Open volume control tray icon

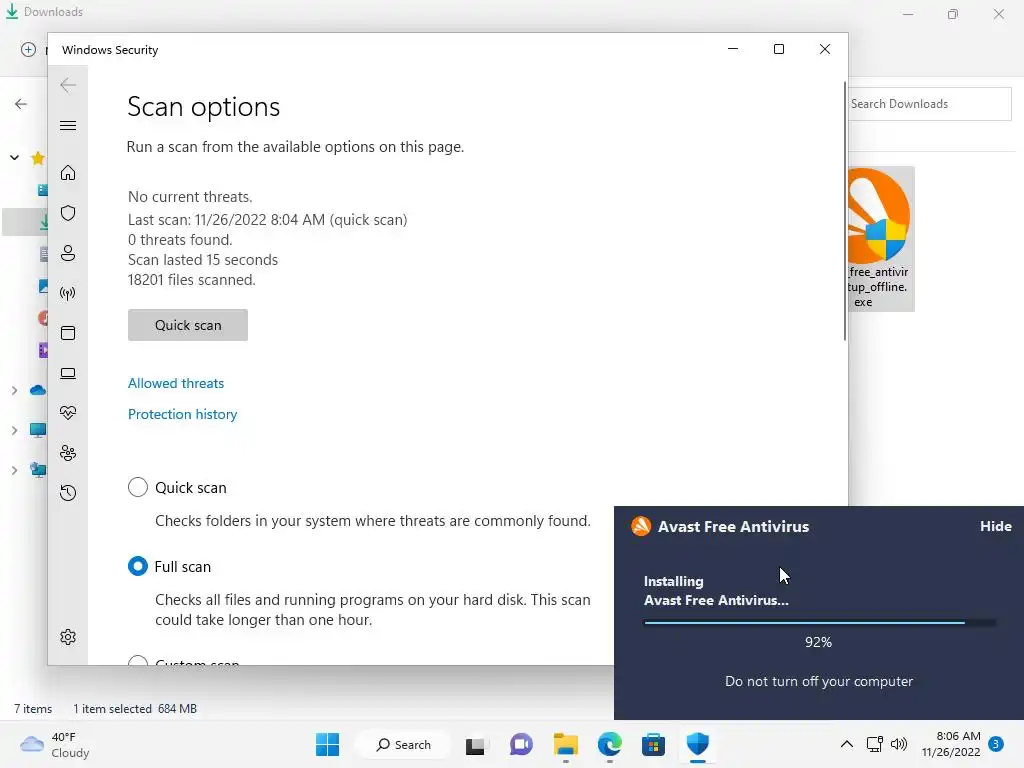tap(899, 744)
